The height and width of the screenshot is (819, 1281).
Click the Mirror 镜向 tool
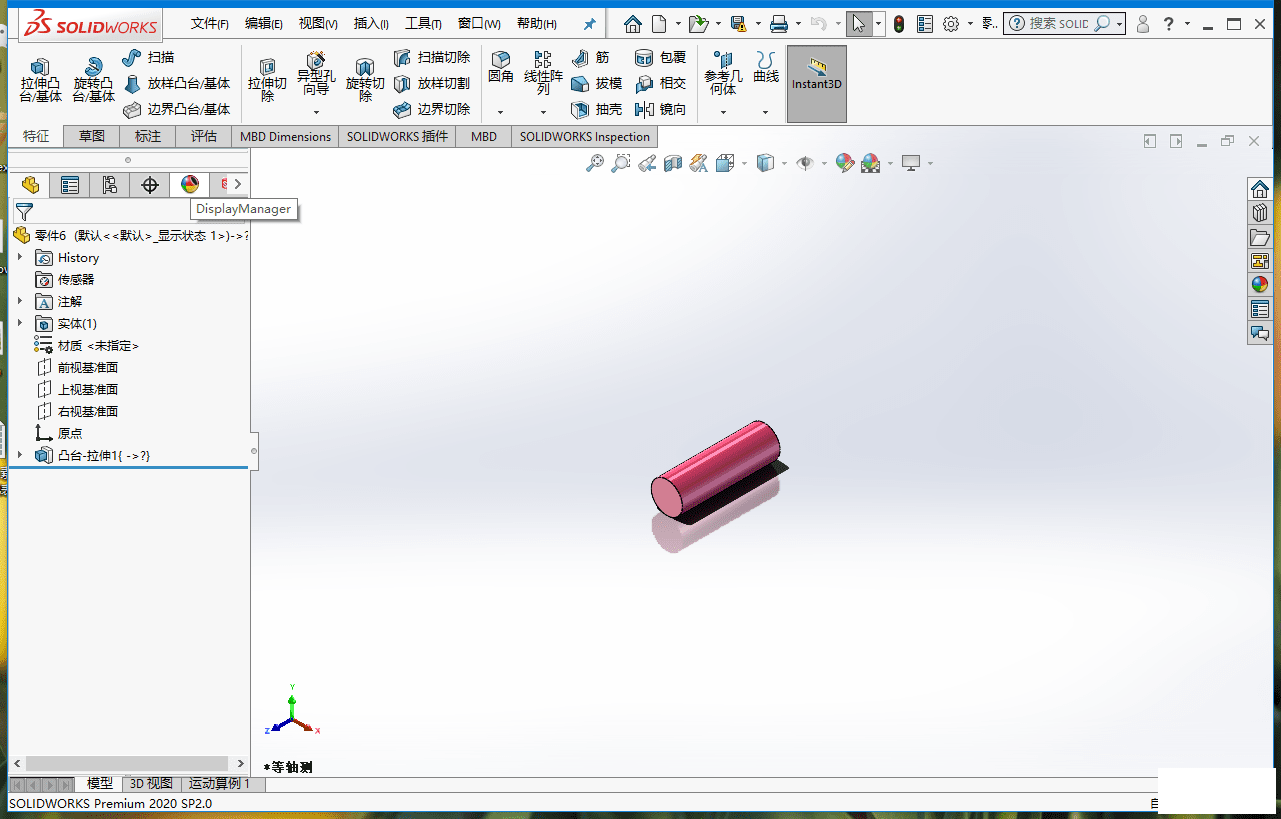pos(661,109)
